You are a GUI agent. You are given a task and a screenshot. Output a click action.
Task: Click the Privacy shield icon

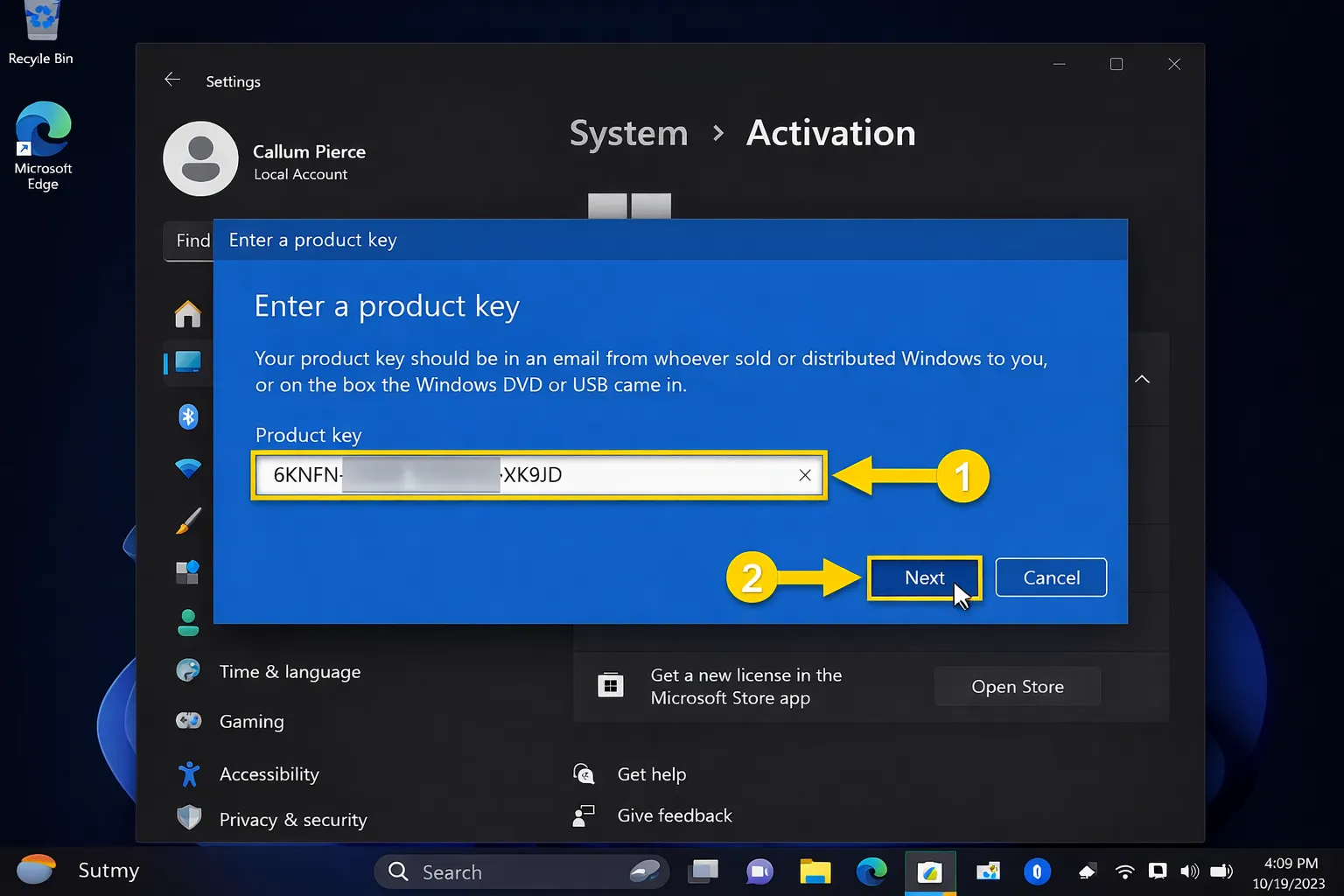coord(188,818)
